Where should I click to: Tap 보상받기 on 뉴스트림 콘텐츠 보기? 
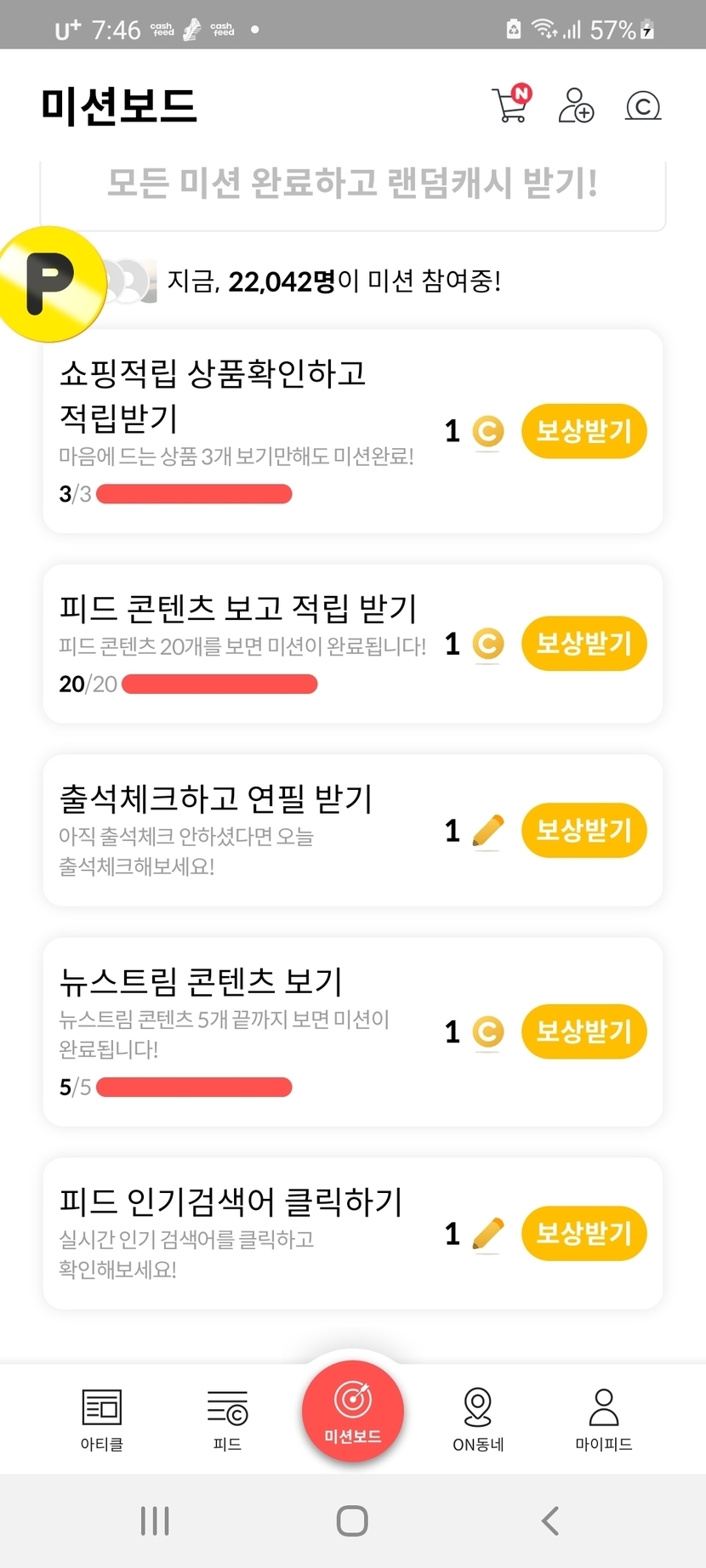tap(584, 1031)
